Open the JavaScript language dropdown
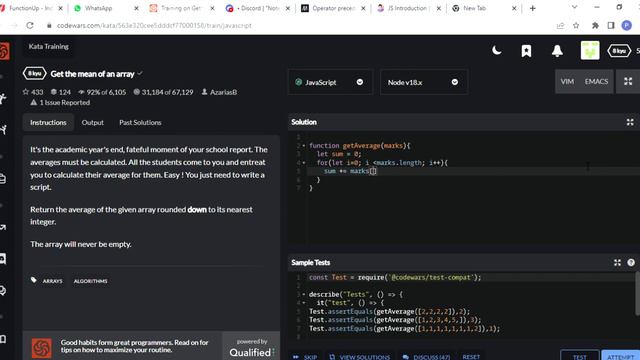Image resolution: width=640 pixels, height=360 pixels. click(330, 82)
